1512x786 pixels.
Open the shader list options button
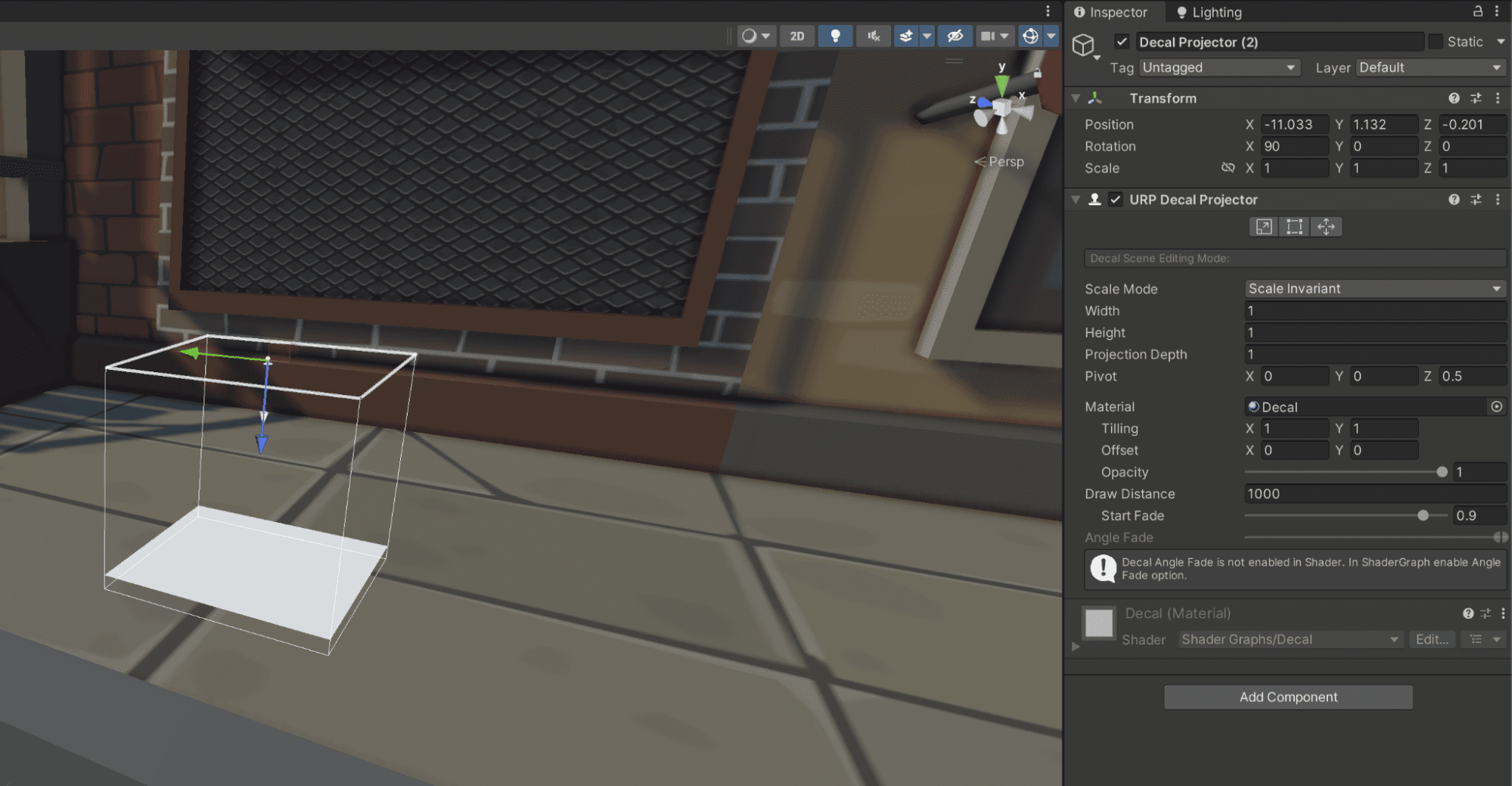coord(1484,639)
